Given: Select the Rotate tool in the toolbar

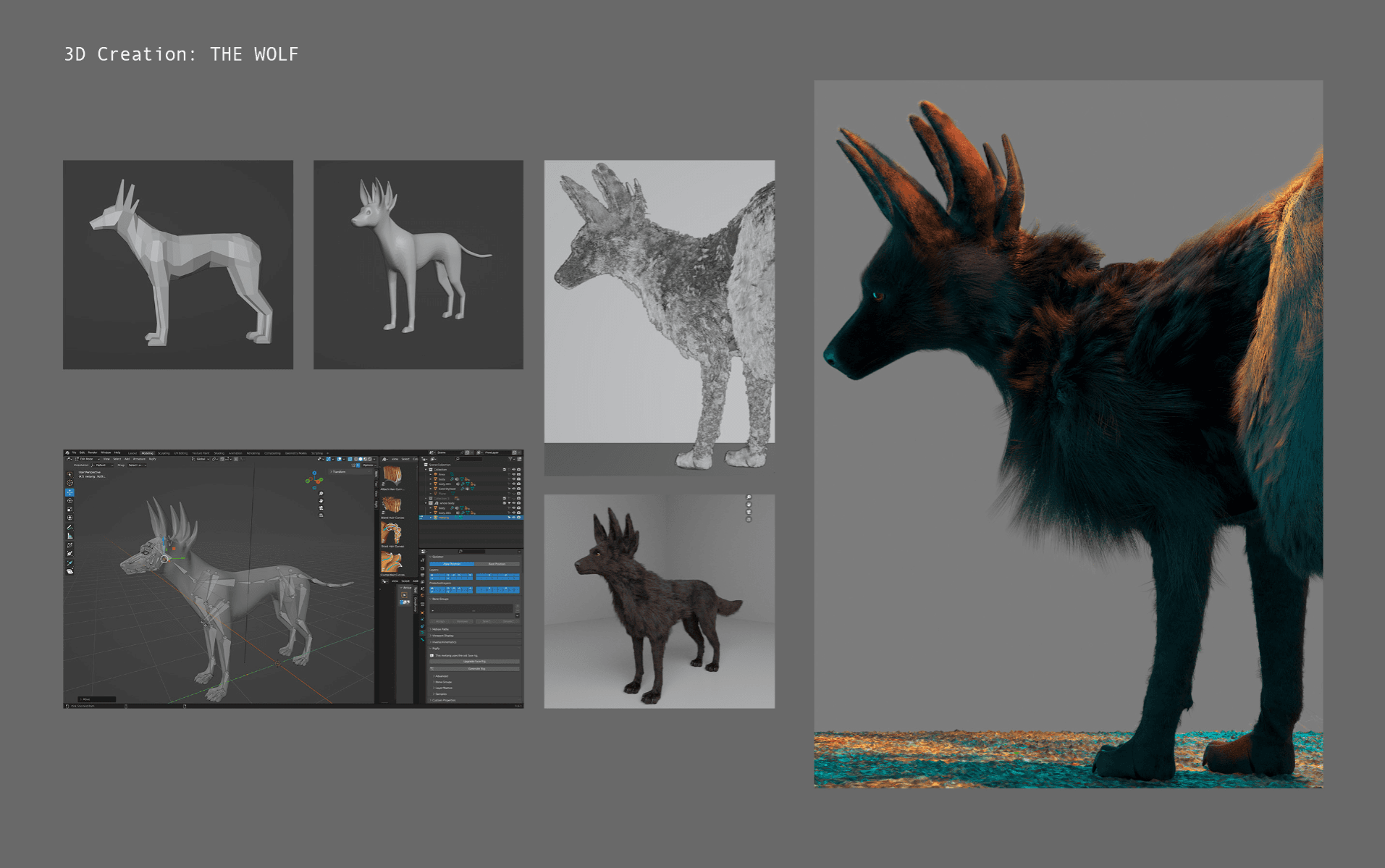Looking at the screenshot, I should tap(70, 501).
